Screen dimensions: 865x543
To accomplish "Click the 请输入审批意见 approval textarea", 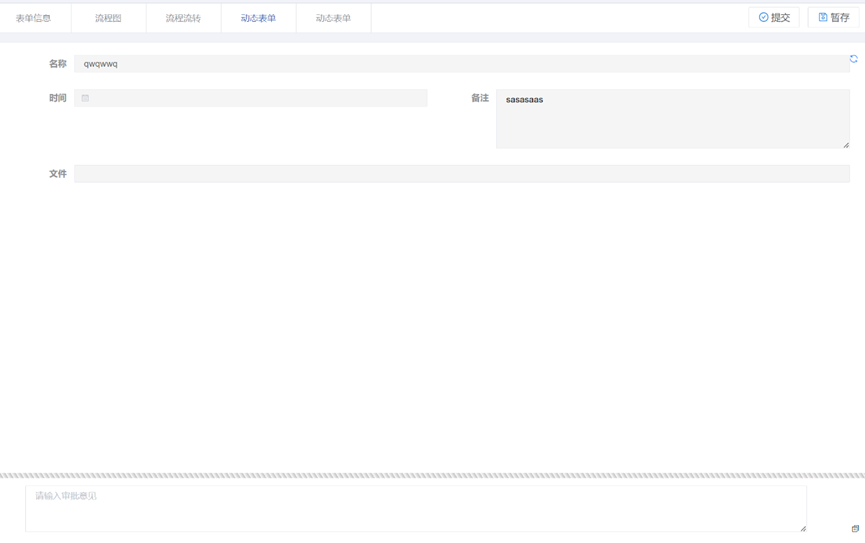I will 416,509.
